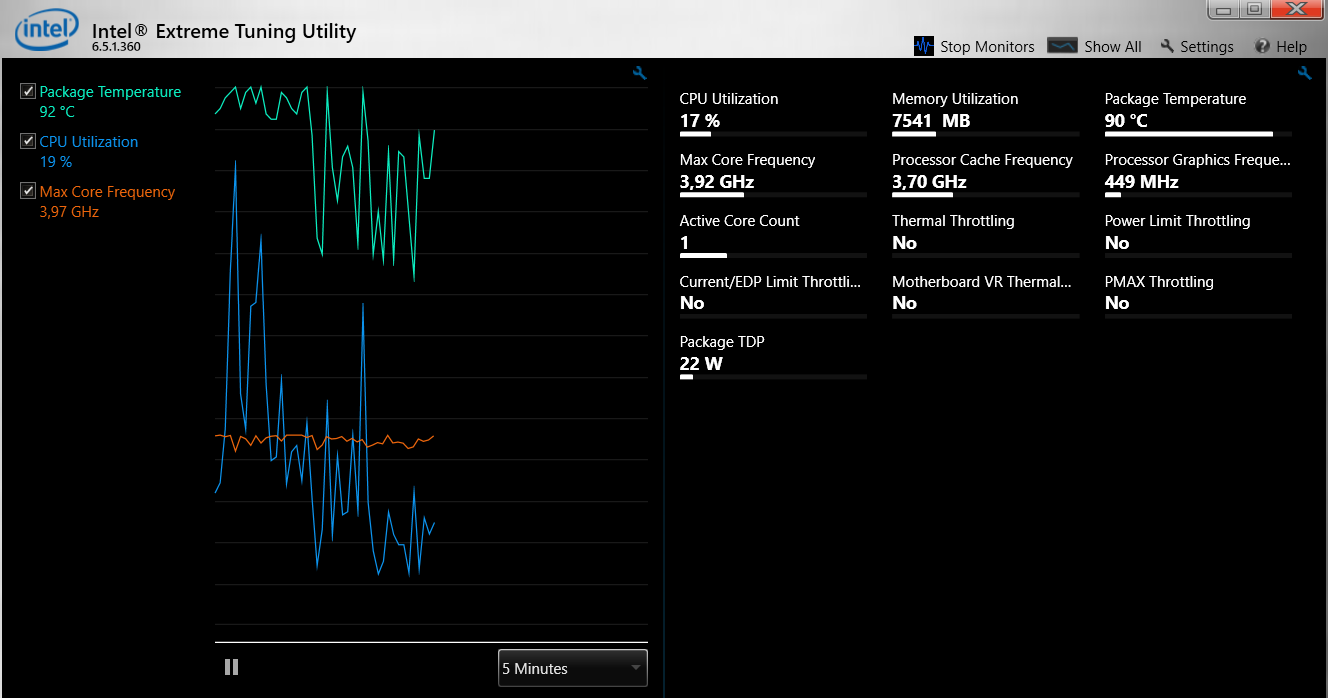This screenshot has height=698, width=1328.
Task: Click the version number 6.5.1.360
Action: (116, 47)
